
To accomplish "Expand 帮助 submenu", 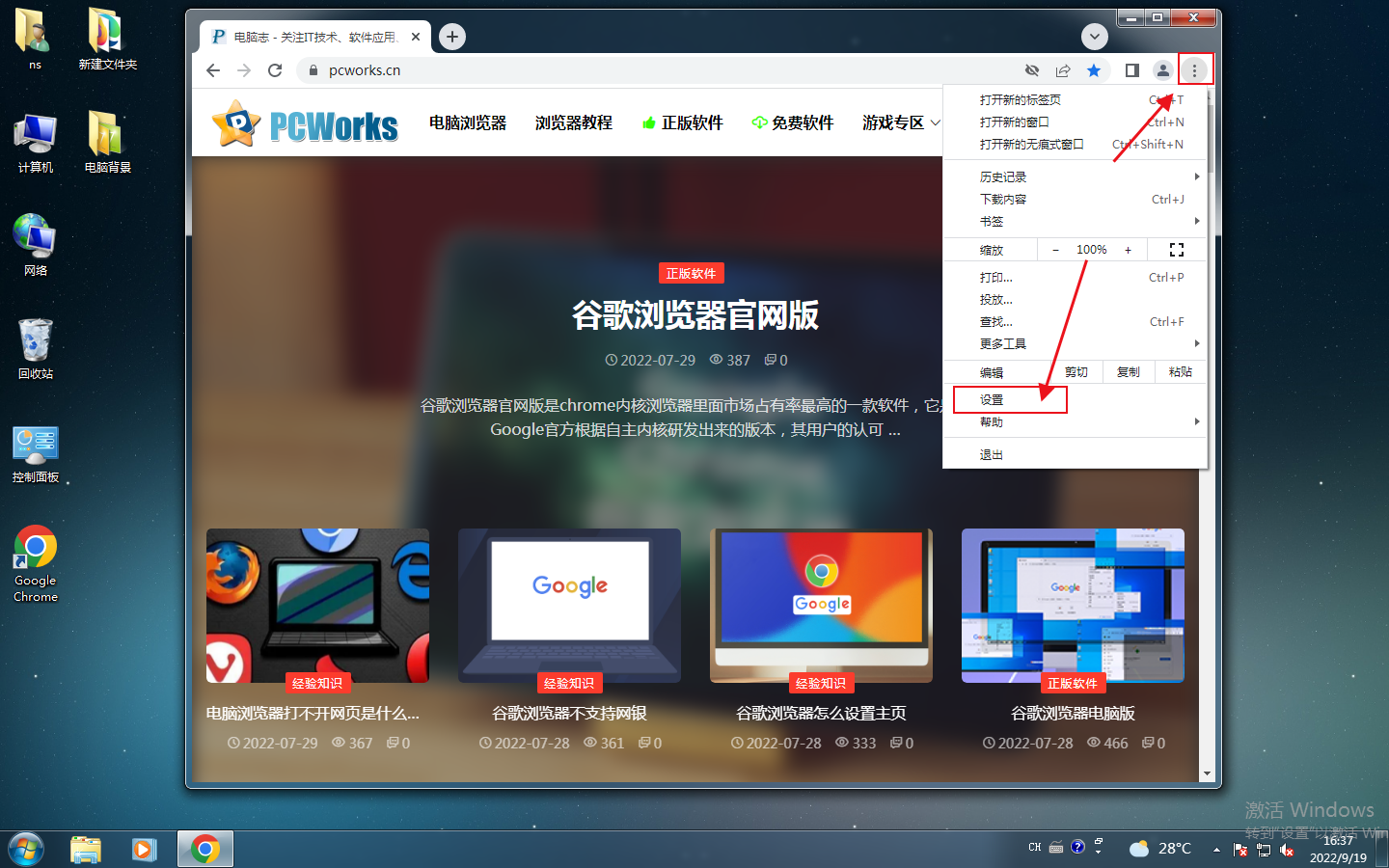I will [1075, 422].
